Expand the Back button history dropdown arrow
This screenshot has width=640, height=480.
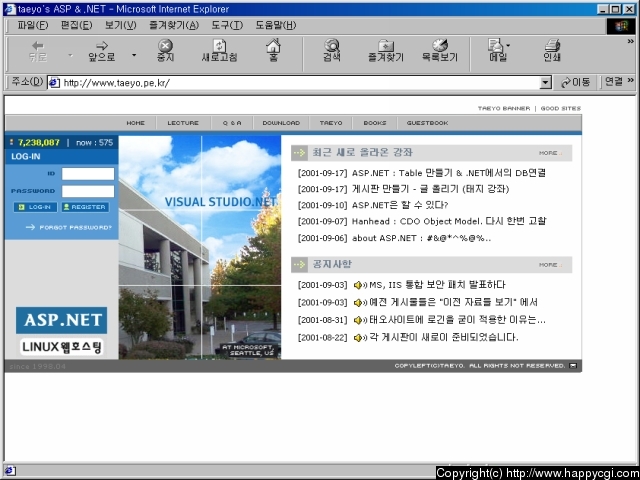pos(70,55)
